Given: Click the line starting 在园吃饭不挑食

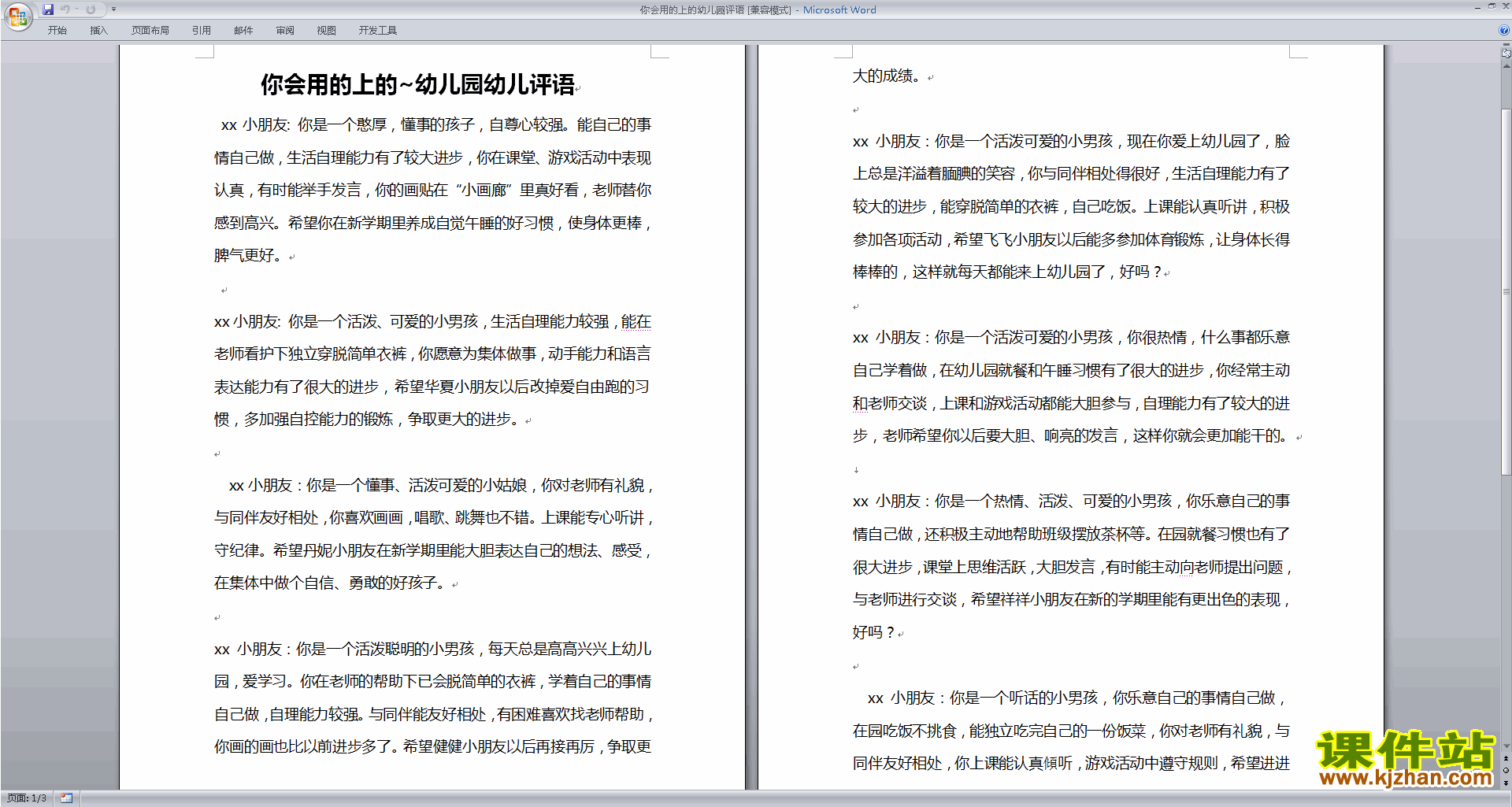Looking at the screenshot, I should tap(1071, 731).
